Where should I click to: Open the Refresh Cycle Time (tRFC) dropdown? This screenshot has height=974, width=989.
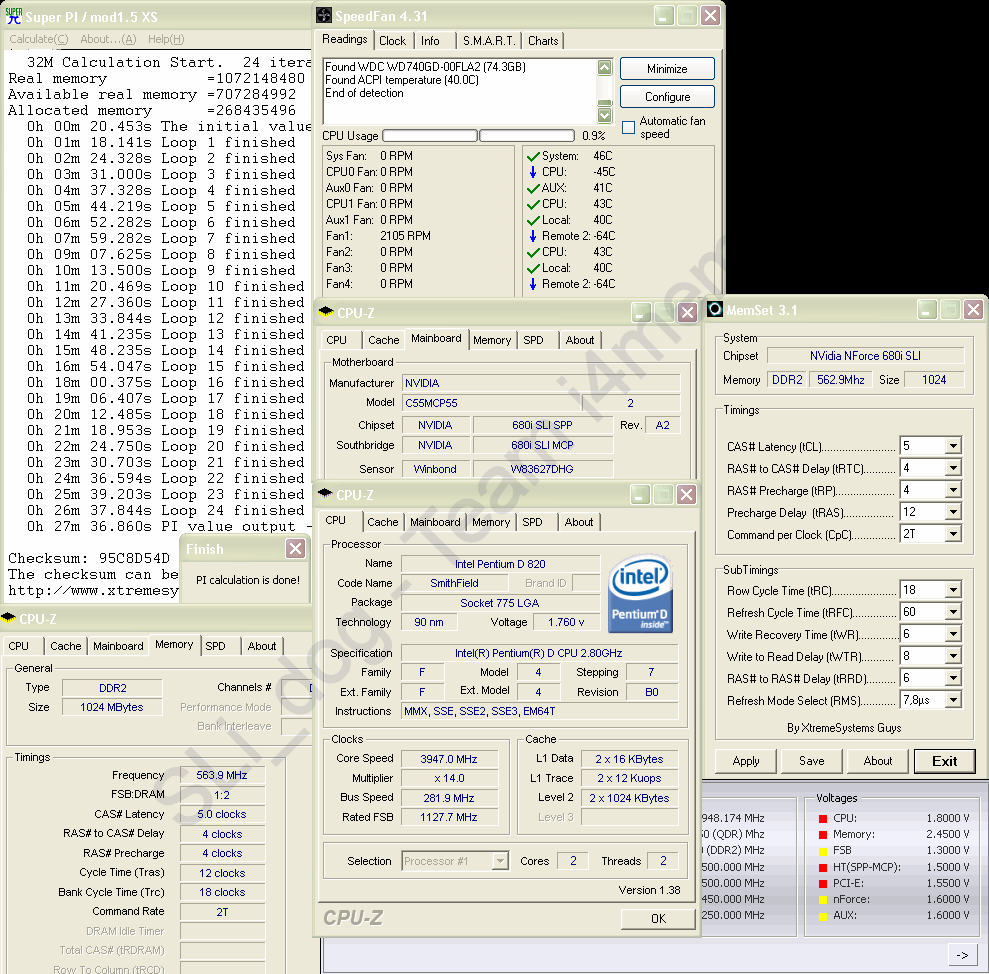953,612
